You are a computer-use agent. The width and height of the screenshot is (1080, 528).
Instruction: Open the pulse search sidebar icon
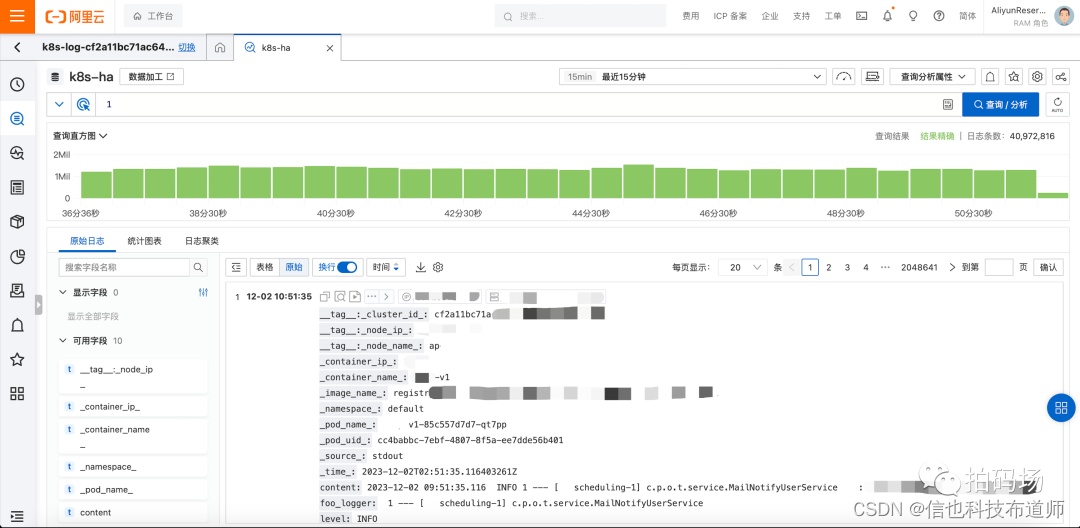tap(17, 153)
